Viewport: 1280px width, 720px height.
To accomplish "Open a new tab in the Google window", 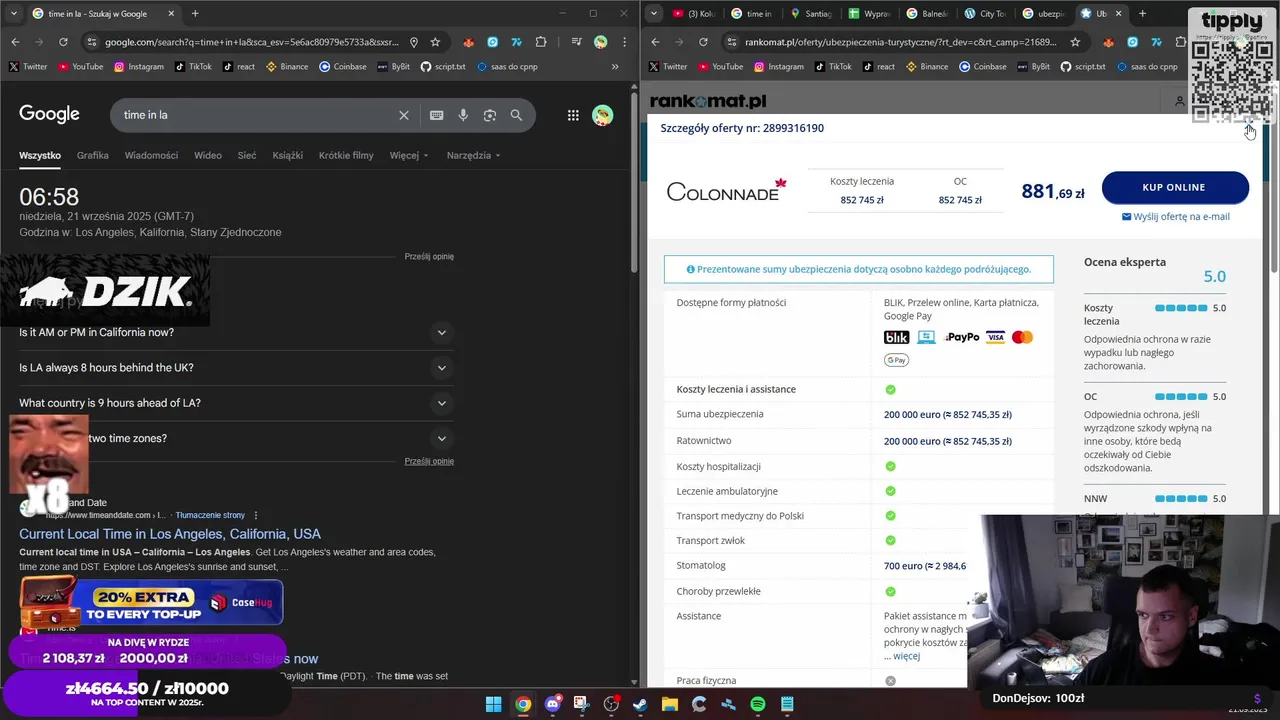I will (x=195, y=13).
